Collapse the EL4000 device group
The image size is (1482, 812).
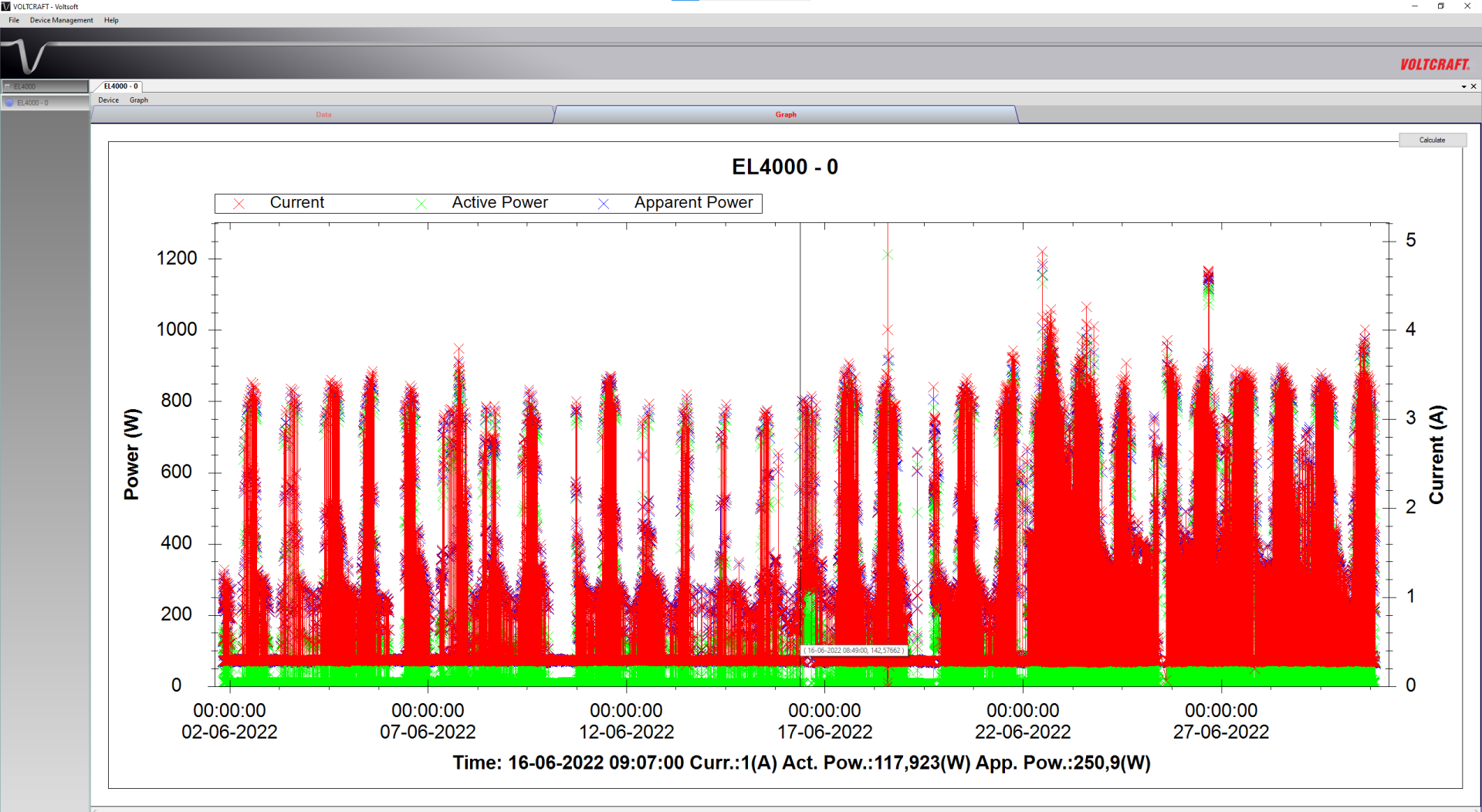[x=7, y=86]
